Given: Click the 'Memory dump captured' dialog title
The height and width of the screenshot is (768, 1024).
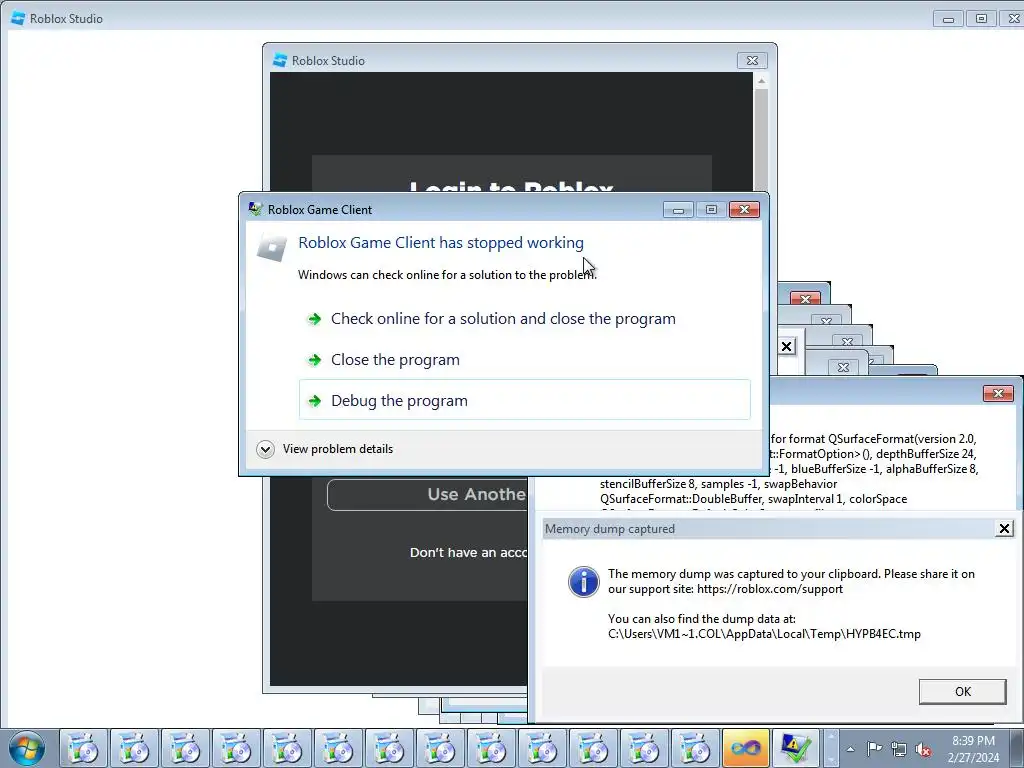Looking at the screenshot, I should [610, 529].
